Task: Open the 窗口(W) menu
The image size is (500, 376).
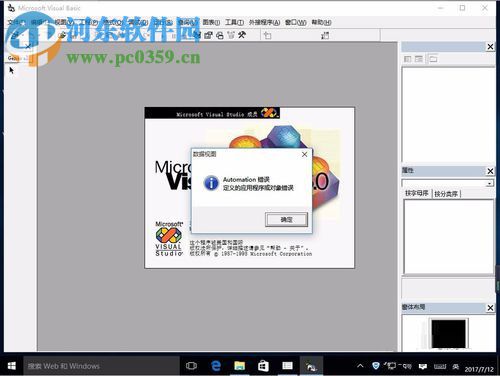Action: 295,22
